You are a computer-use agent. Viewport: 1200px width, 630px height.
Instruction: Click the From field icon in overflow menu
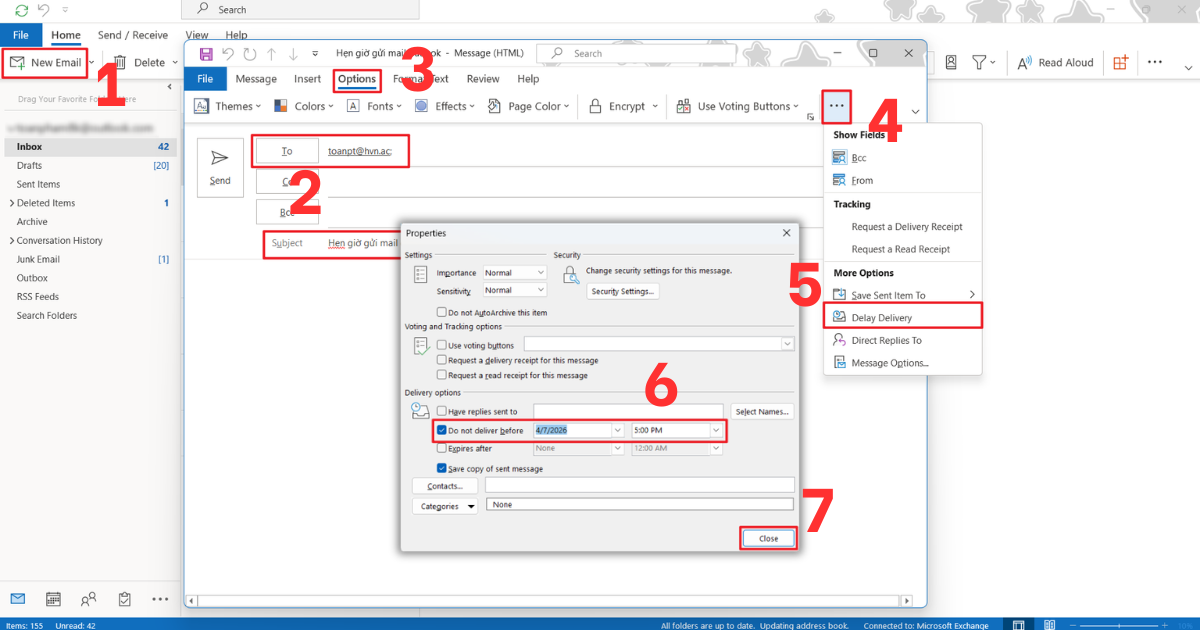pyautogui.click(x=840, y=180)
